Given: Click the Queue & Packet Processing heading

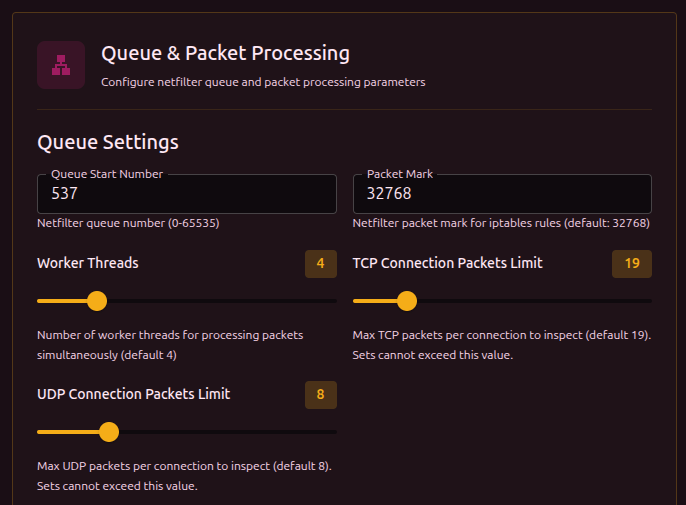Looking at the screenshot, I should [225, 53].
